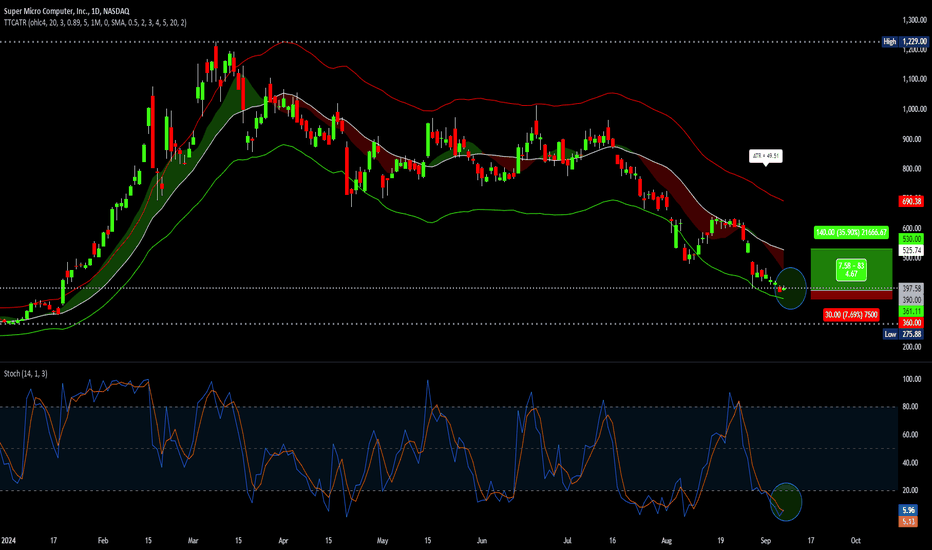The width and height of the screenshot is (932, 550).
Task: Click the Low 275.88 price label
Action: point(903,334)
